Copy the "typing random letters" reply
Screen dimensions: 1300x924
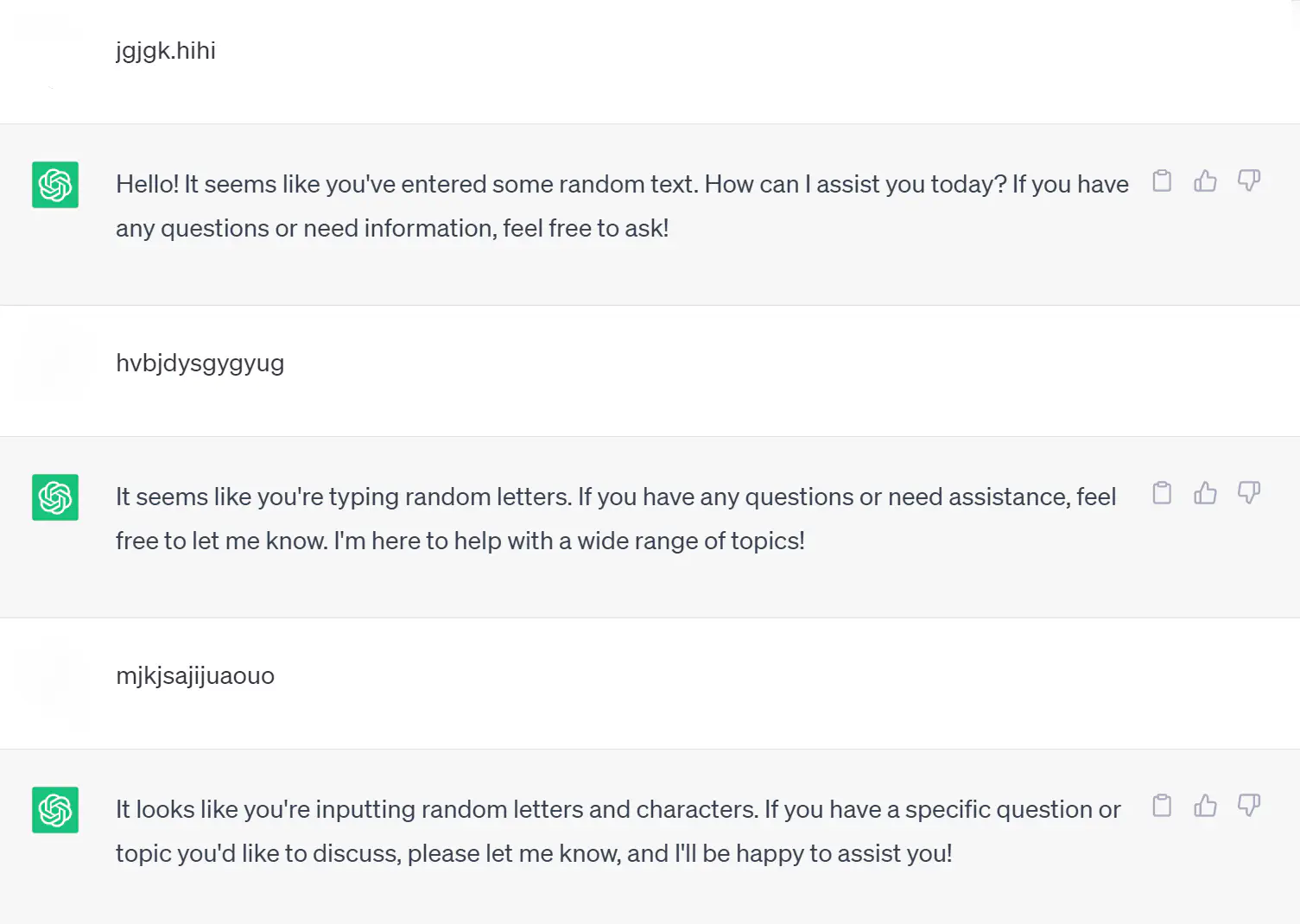point(1162,493)
